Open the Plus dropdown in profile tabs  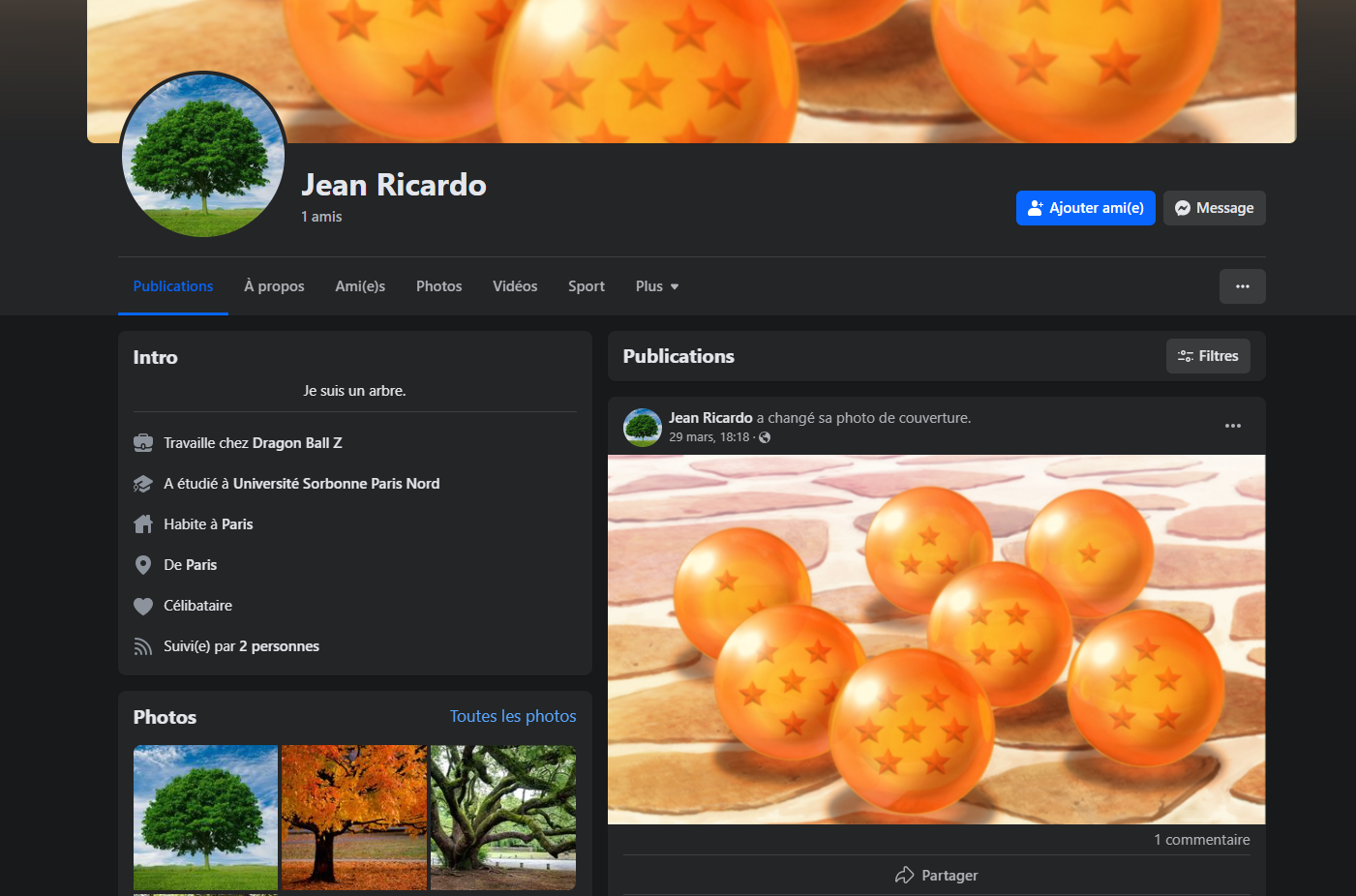tap(656, 286)
